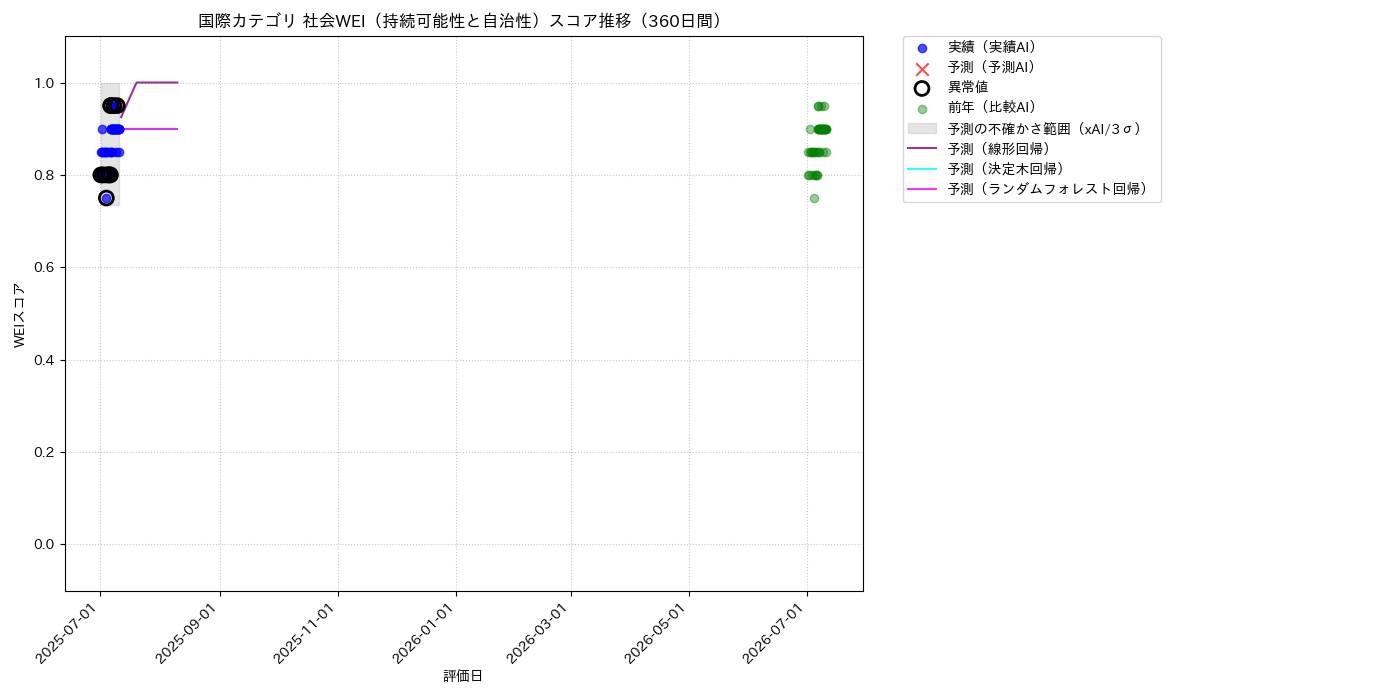Click the magenta ランダムフォレスト回帰 line sample in the legend
The image size is (1400, 700).
(x=922, y=189)
